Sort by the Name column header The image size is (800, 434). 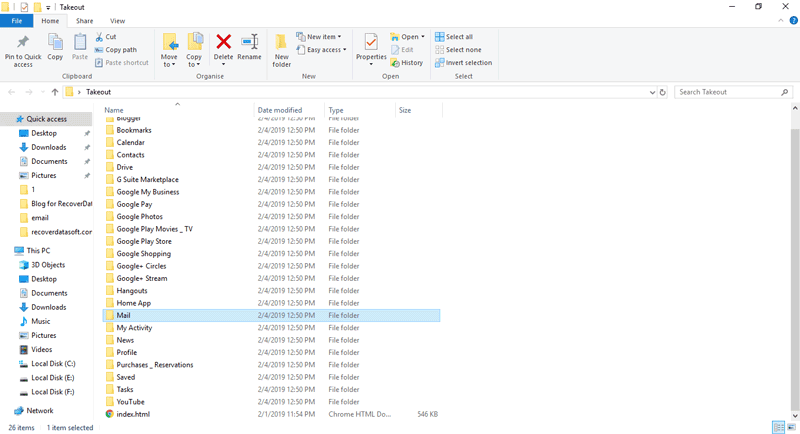click(x=178, y=110)
